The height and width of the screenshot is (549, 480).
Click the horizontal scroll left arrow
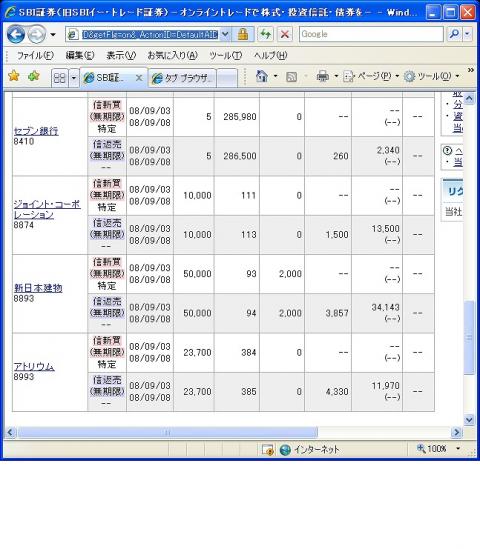point(11,432)
